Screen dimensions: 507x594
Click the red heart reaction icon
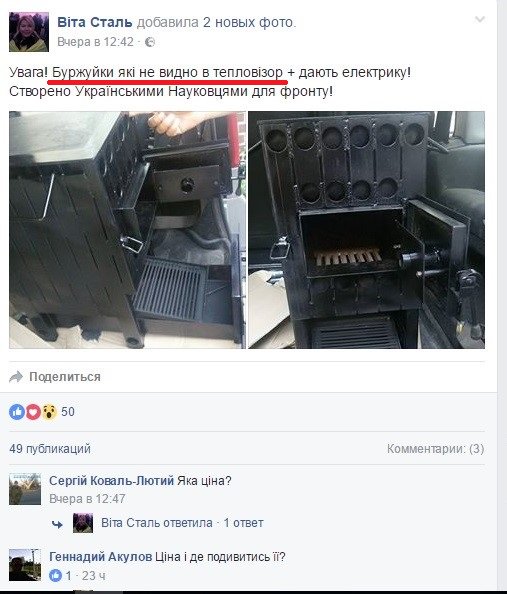coord(33,412)
